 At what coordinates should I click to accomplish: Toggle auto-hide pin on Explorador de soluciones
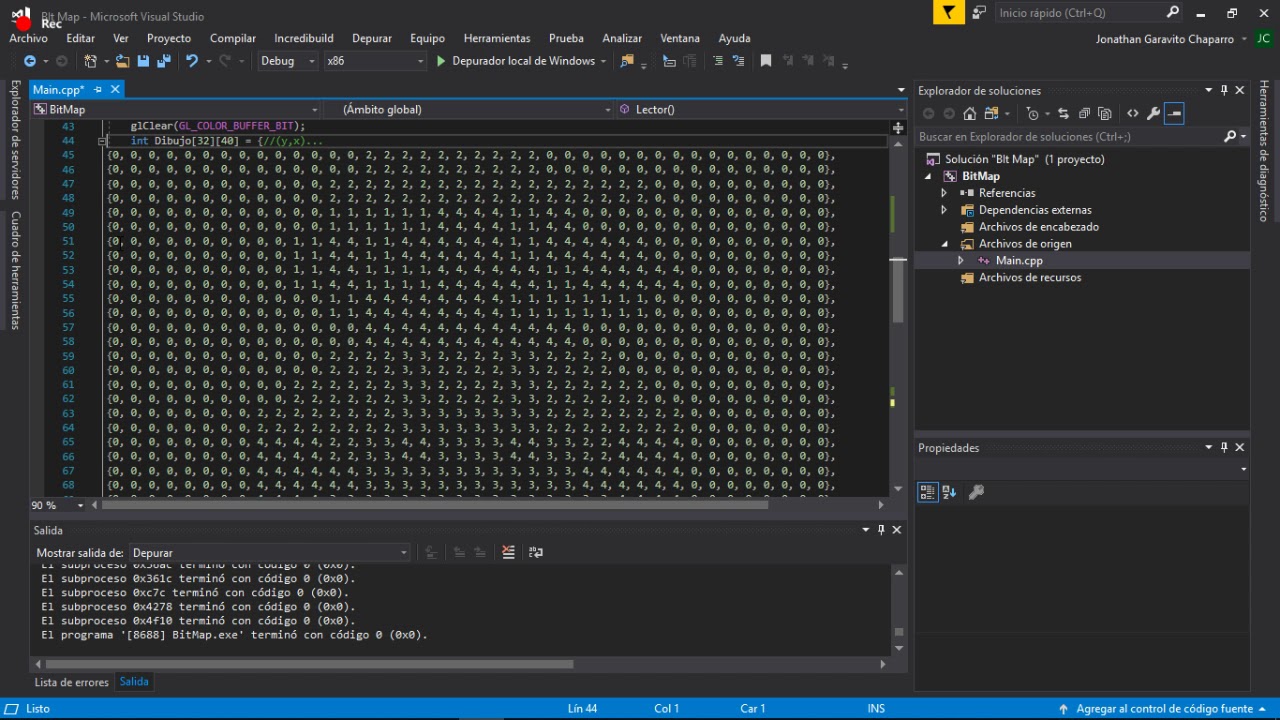[x=1224, y=90]
